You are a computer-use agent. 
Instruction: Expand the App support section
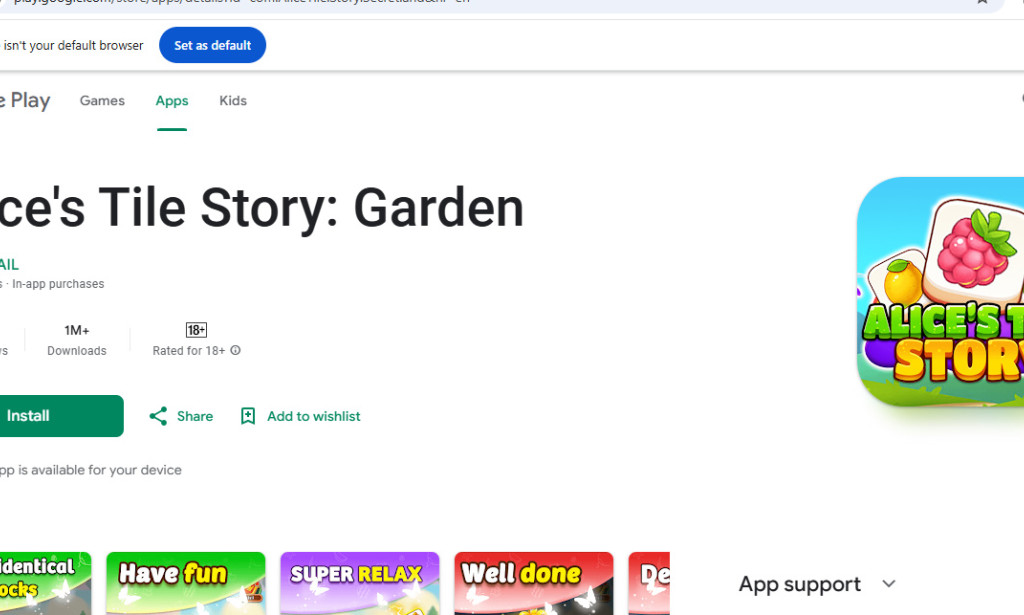click(799, 584)
